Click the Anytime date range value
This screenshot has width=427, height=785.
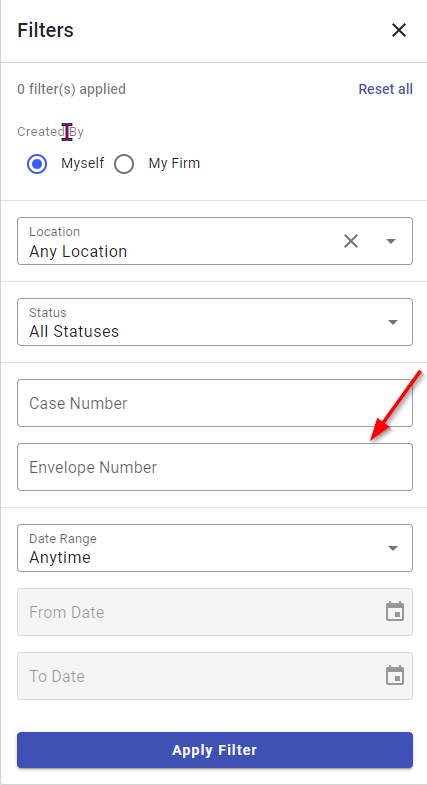[60, 557]
